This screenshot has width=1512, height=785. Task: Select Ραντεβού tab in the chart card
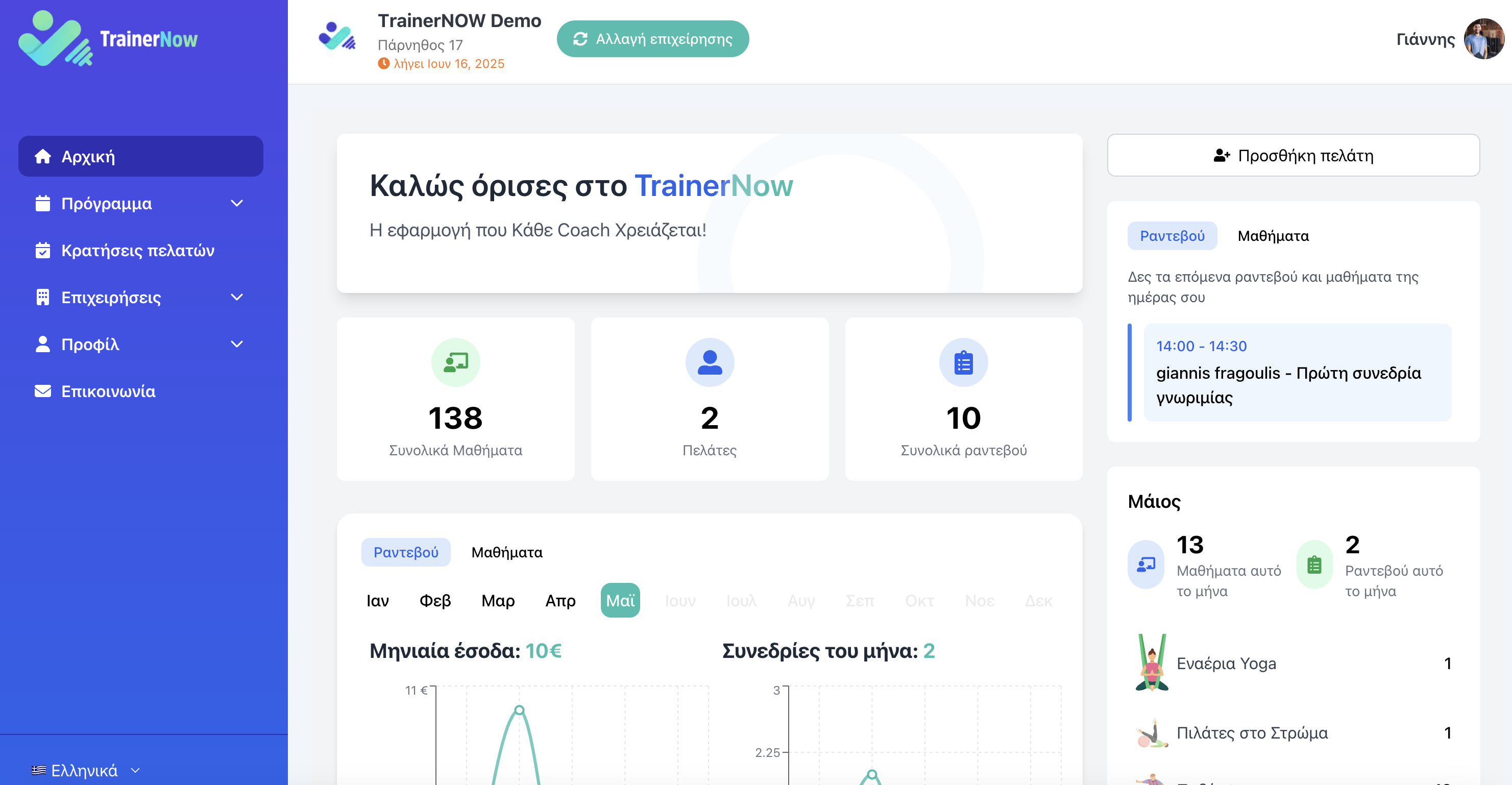(x=406, y=552)
